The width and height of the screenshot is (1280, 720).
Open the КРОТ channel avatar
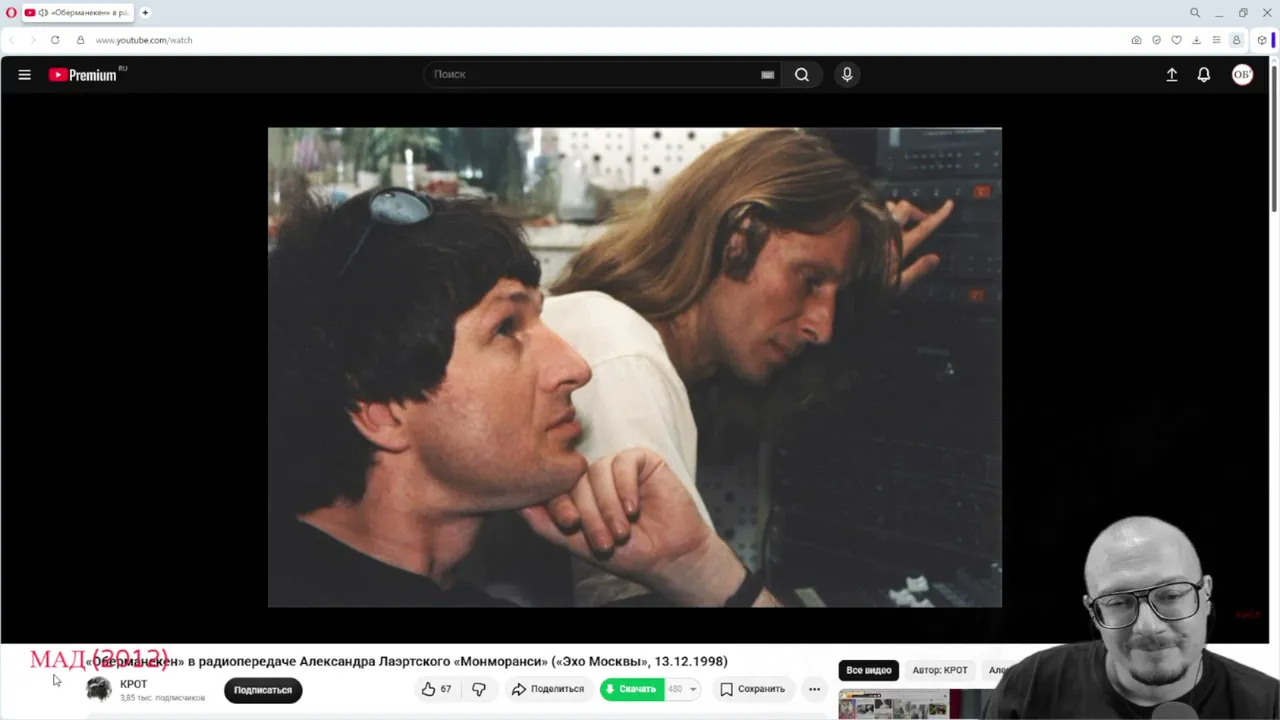tap(99, 689)
